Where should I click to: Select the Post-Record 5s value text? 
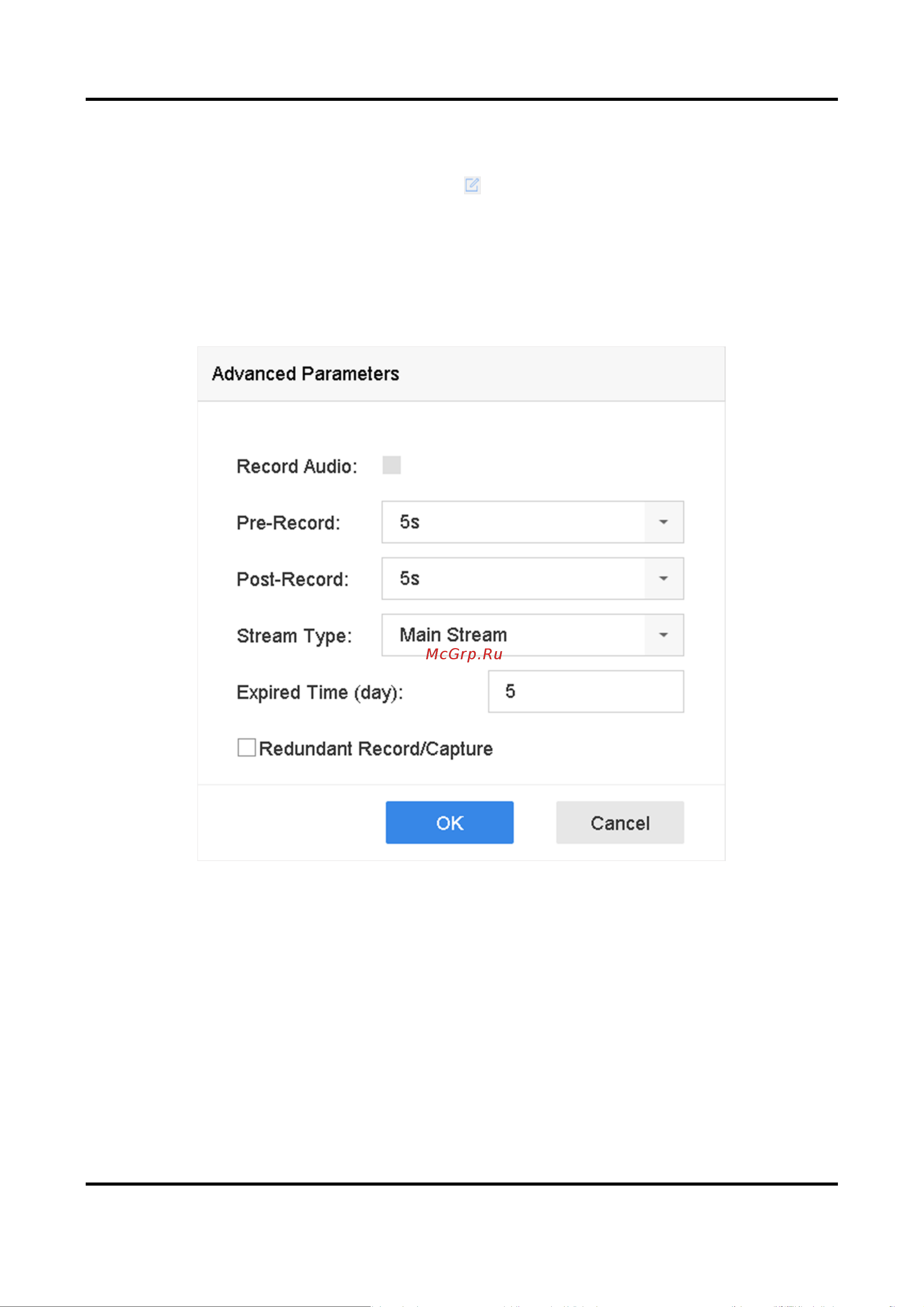tap(410, 578)
